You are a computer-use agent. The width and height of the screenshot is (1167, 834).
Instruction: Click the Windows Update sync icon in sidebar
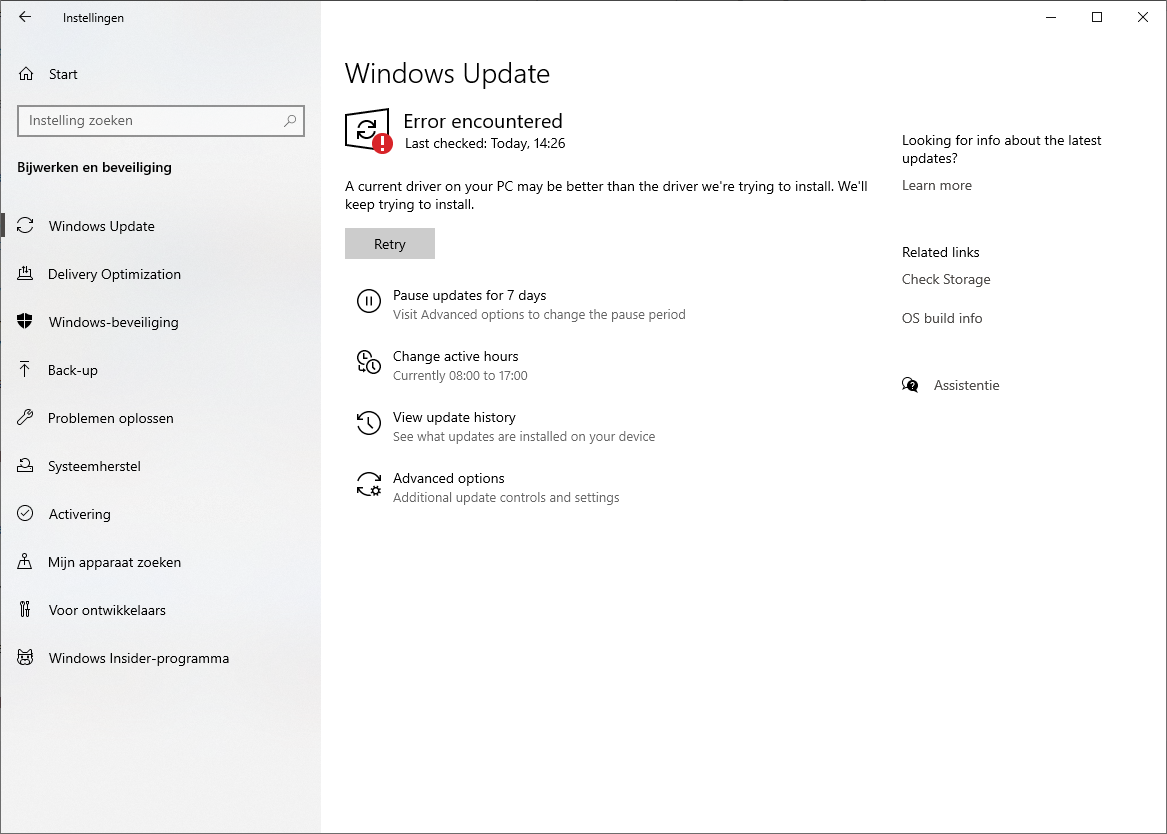(x=25, y=225)
